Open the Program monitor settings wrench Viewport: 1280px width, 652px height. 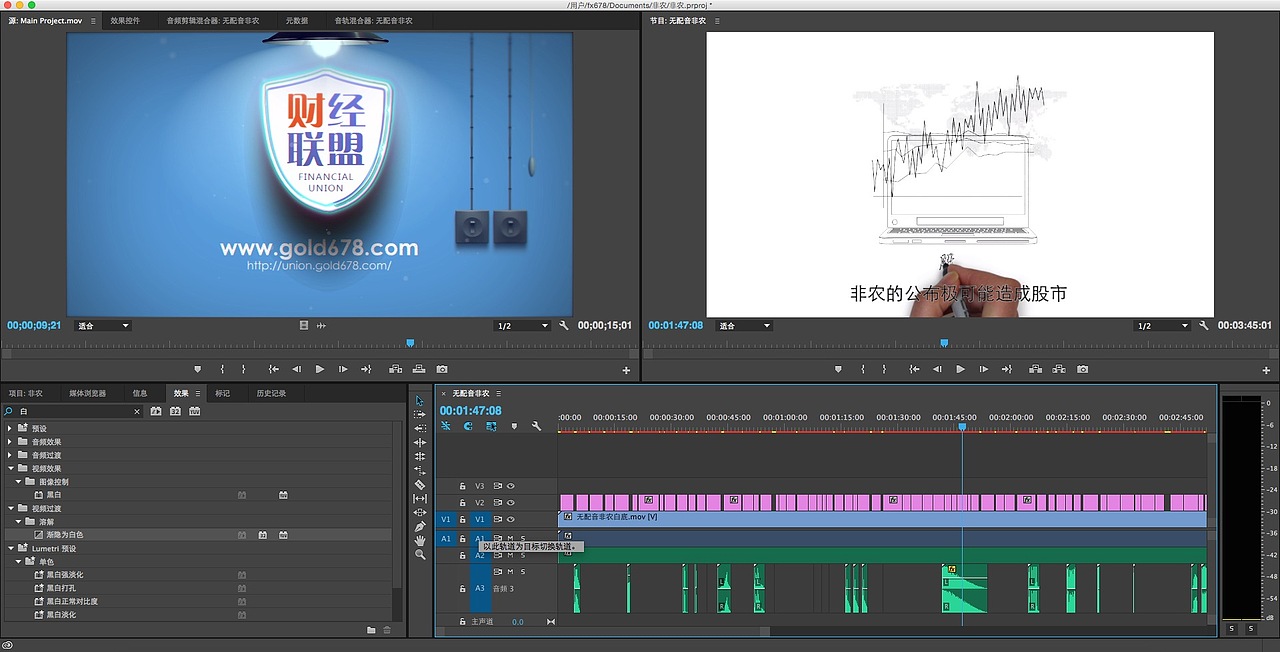[x=1204, y=326]
